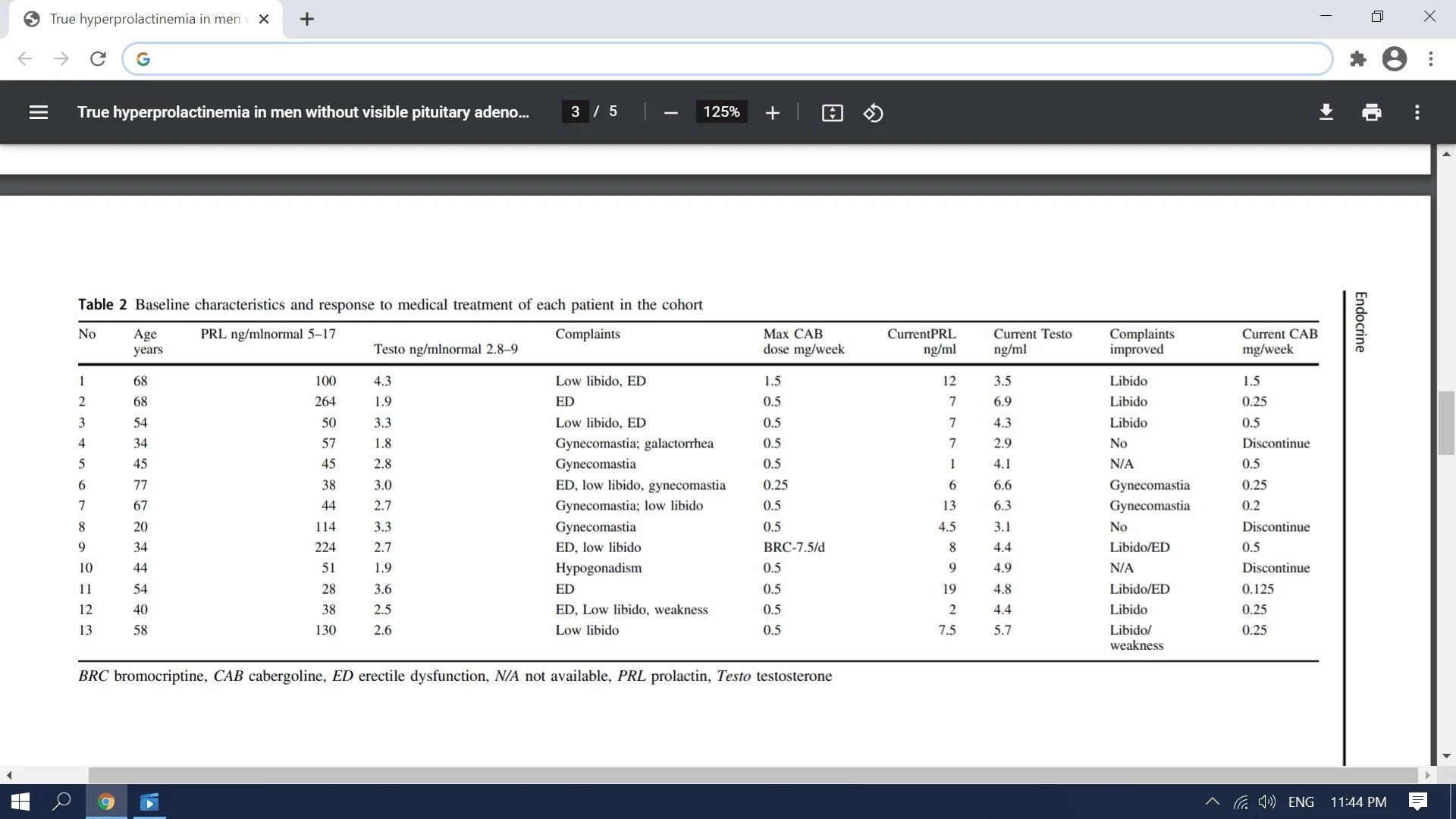Click 'Discontinue' in row 10

(x=1276, y=567)
